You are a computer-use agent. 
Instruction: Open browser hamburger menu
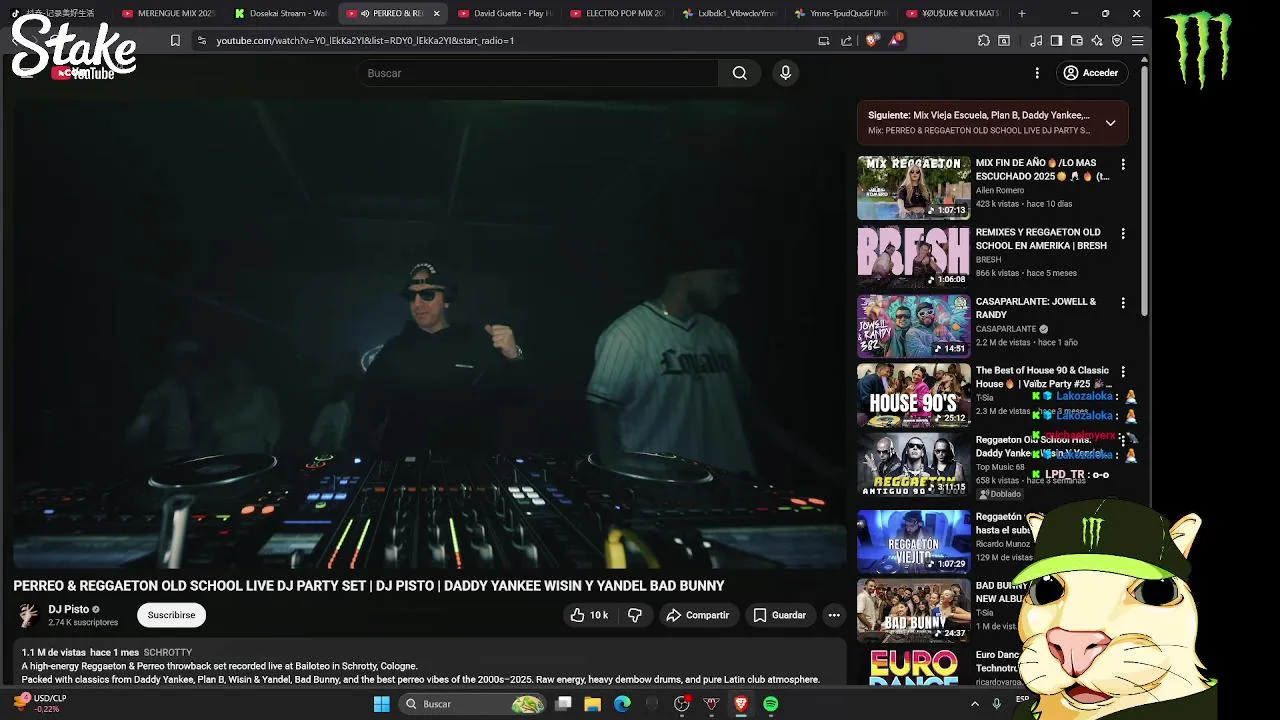1137,40
